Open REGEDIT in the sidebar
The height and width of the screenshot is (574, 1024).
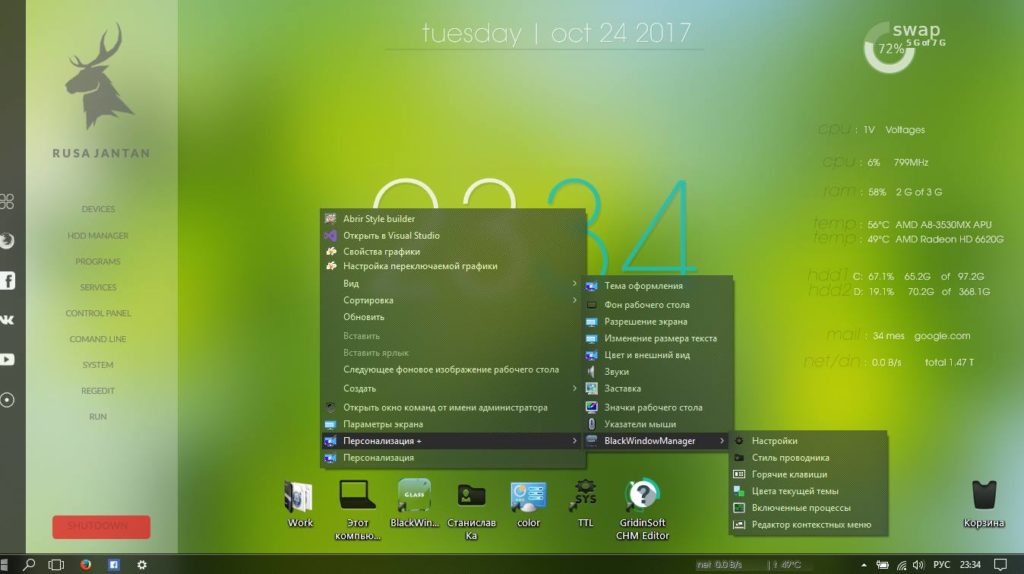[98, 391]
